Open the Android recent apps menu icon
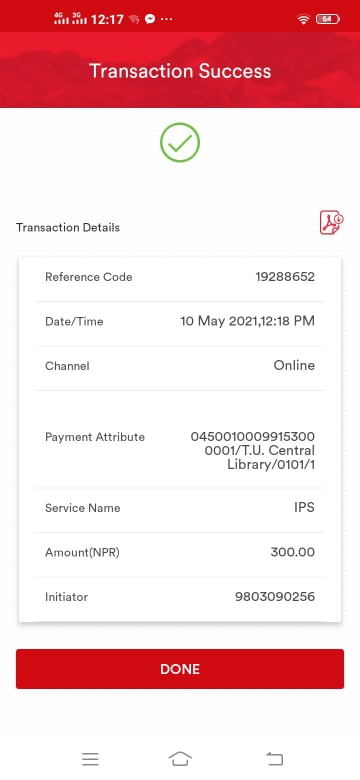 point(90,759)
